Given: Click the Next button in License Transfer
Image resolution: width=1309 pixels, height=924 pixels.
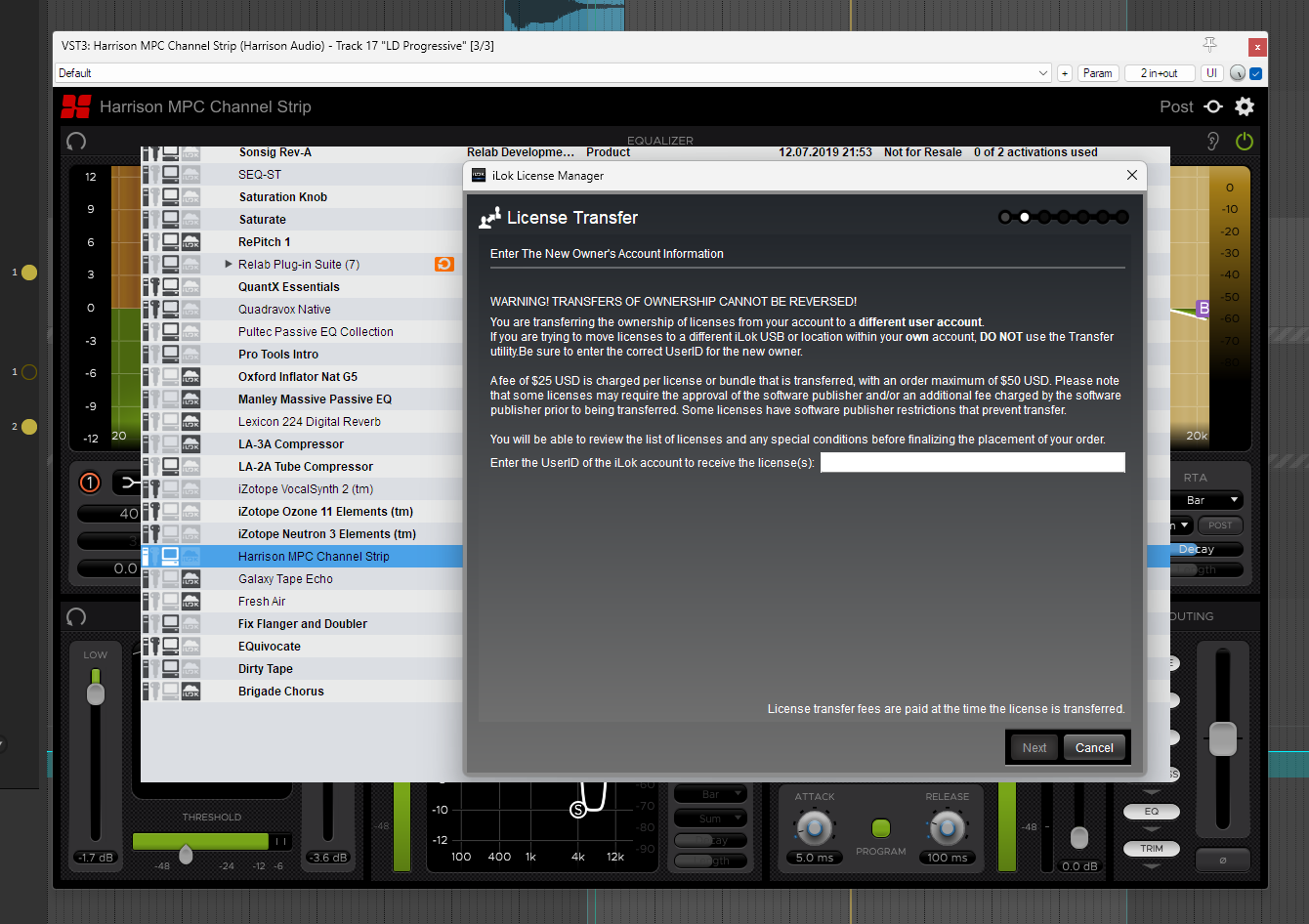Looking at the screenshot, I should coord(1035,748).
